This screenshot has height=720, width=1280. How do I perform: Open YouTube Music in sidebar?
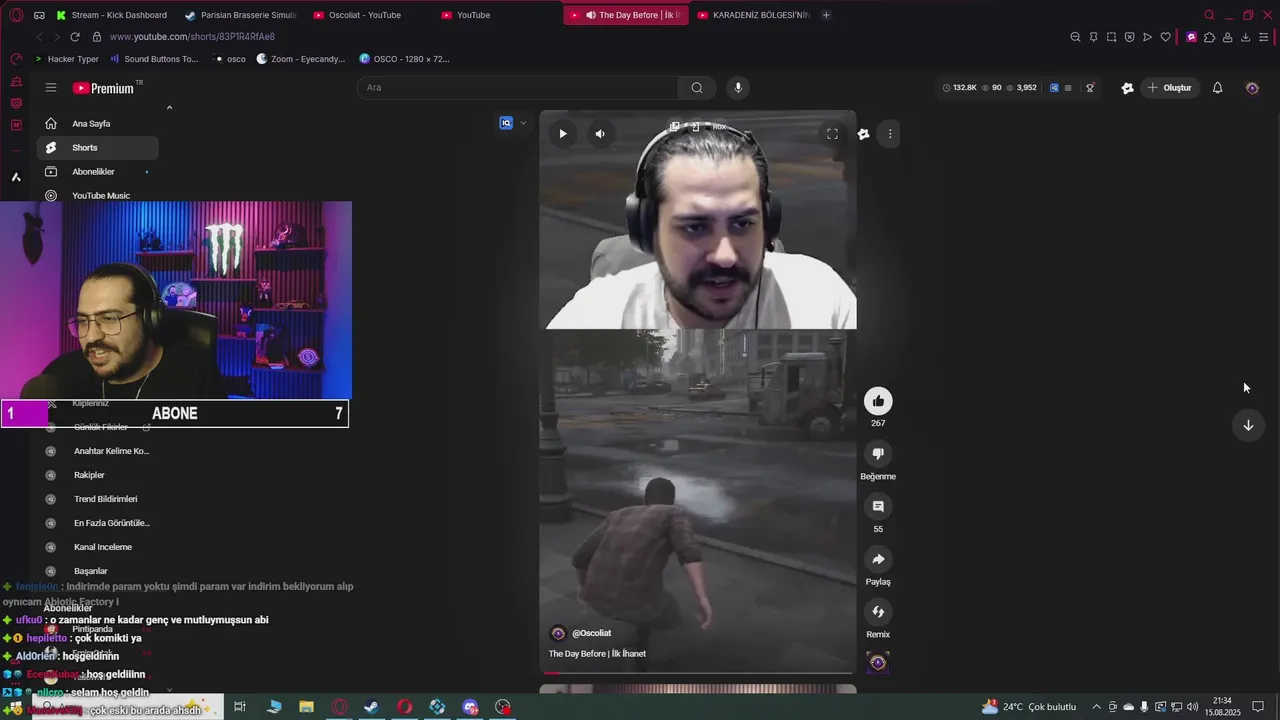(97, 196)
